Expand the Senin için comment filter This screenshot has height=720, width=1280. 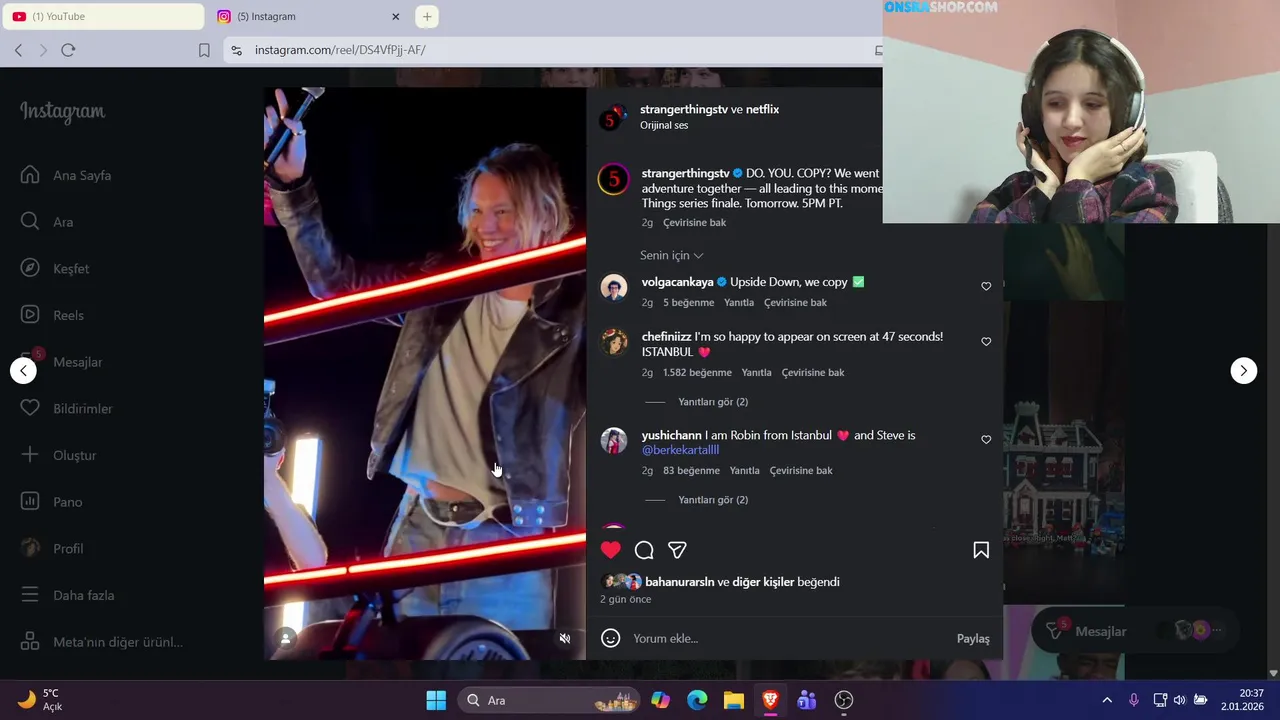click(x=672, y=255)
